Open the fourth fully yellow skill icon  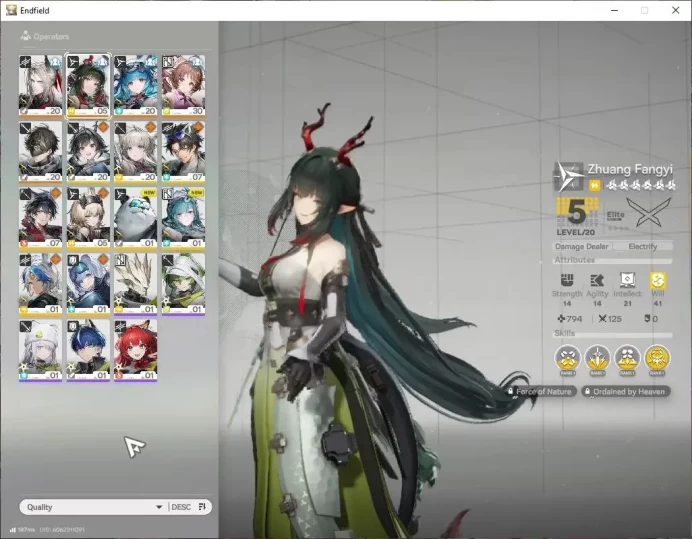657,358
